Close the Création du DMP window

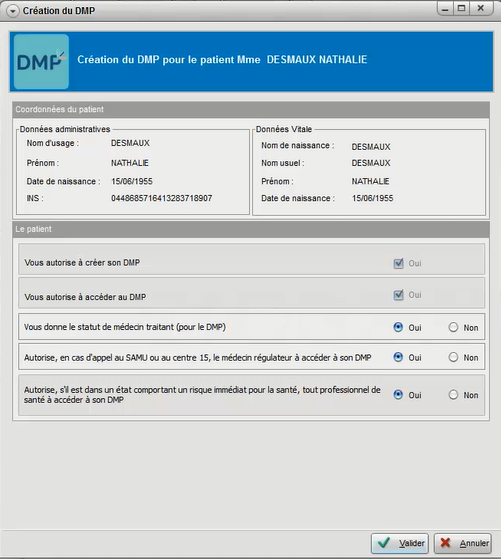[481, 9]
